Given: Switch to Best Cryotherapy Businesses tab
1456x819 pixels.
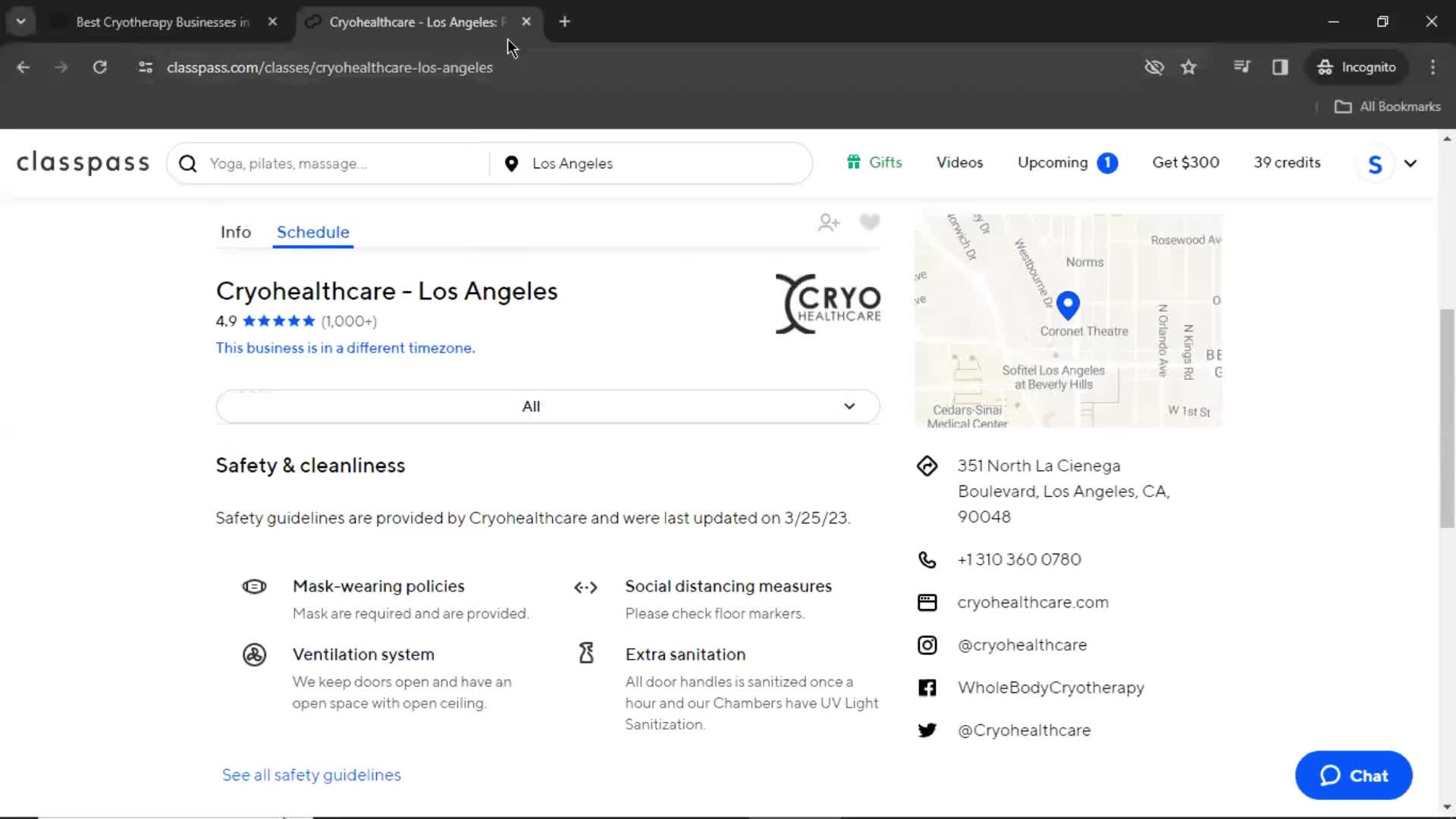Looking at the screenshot, I should pos(162,22).
